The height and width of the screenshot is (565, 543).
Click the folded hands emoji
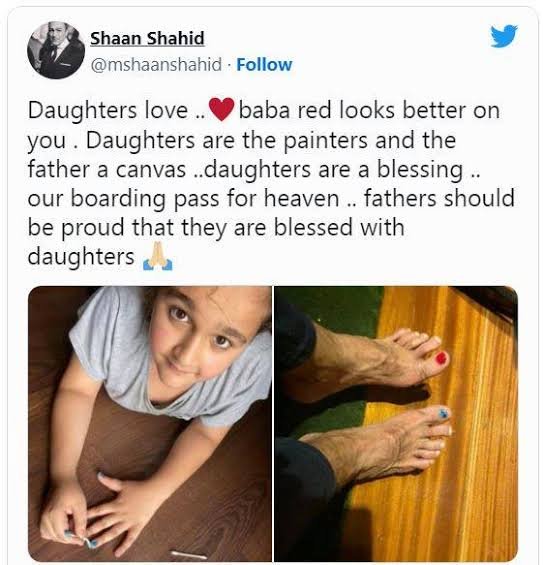coord(158,256)
